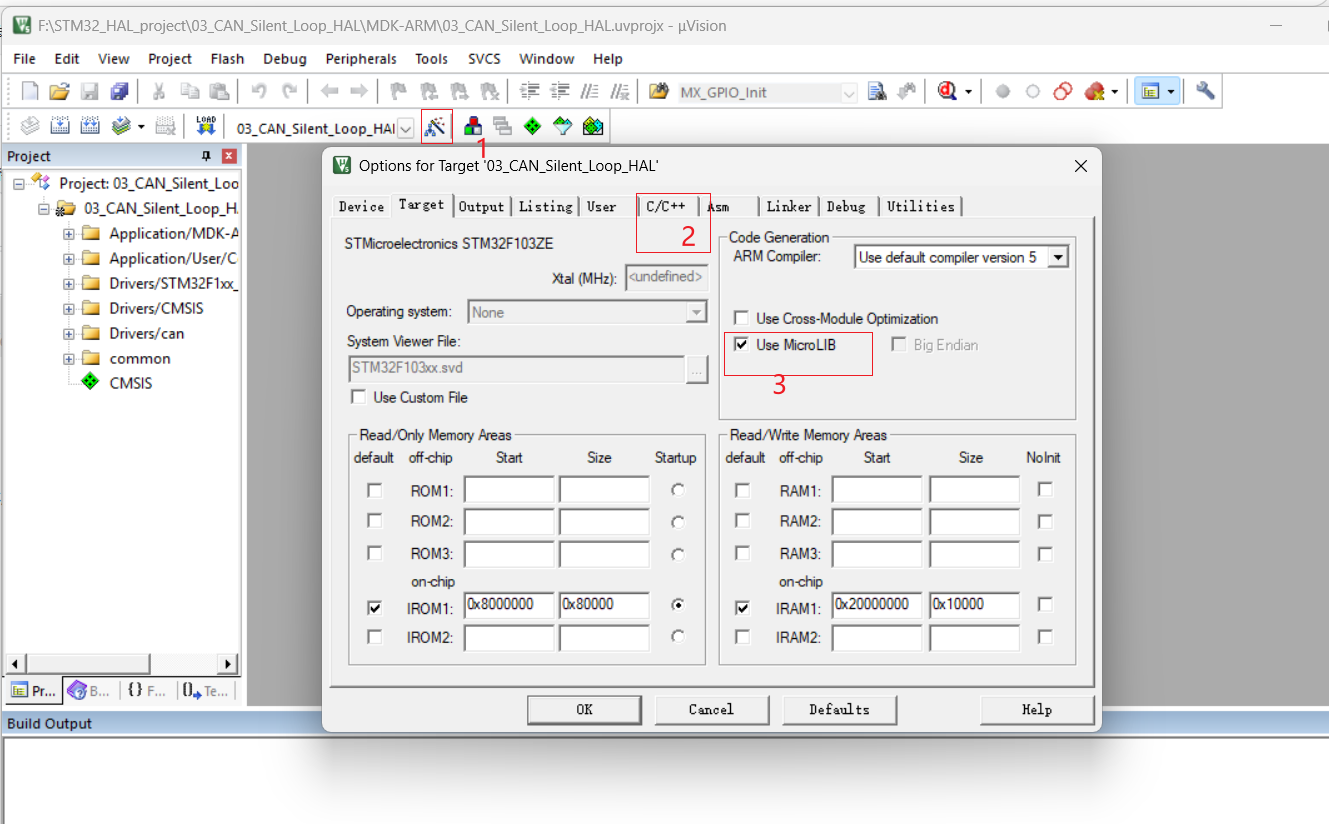
Task: Click the Open file folder icon
Action: pos(59,91)
